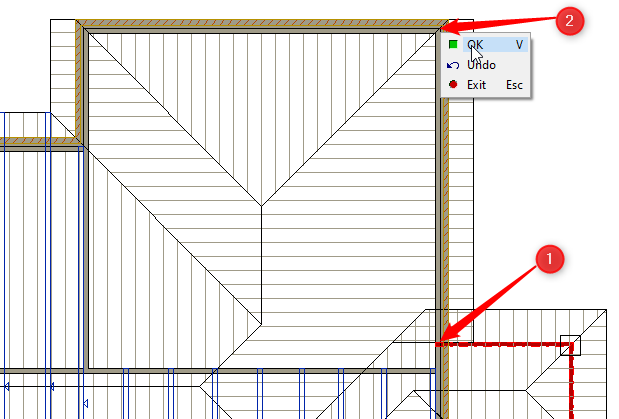Select the hatched top wall of the building
Viewport: 619px width, 419px height.
260,25
